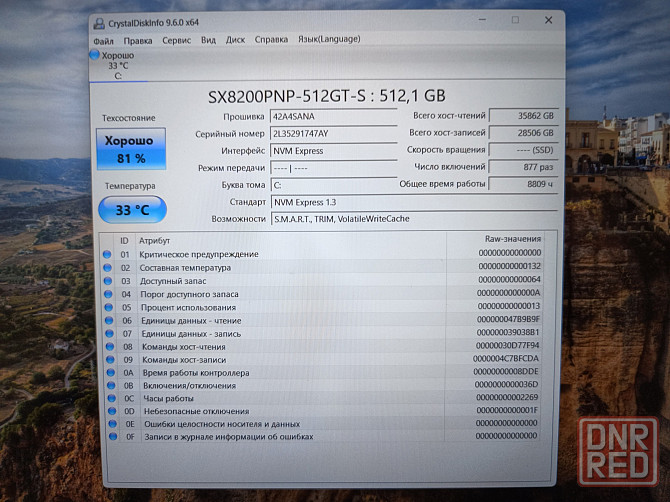Open the Правка menu

(x=138, y=41)
